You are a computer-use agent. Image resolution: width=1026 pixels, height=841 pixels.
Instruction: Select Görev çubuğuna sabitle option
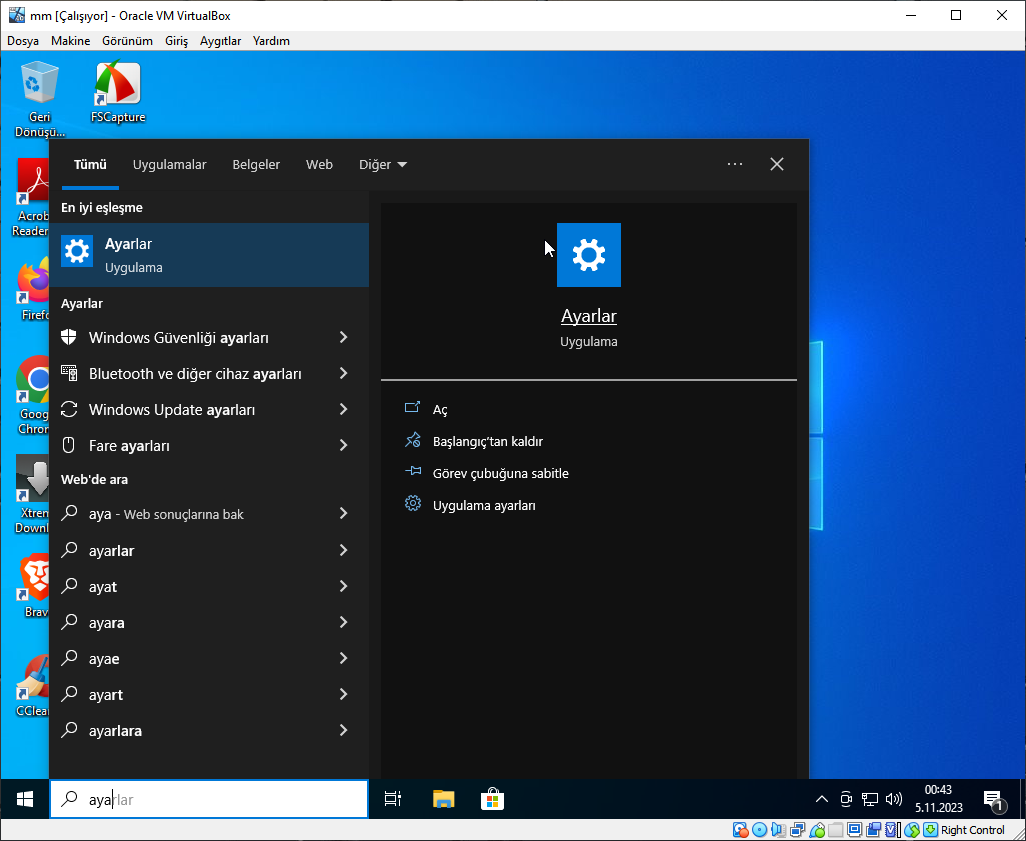point(500,474)
